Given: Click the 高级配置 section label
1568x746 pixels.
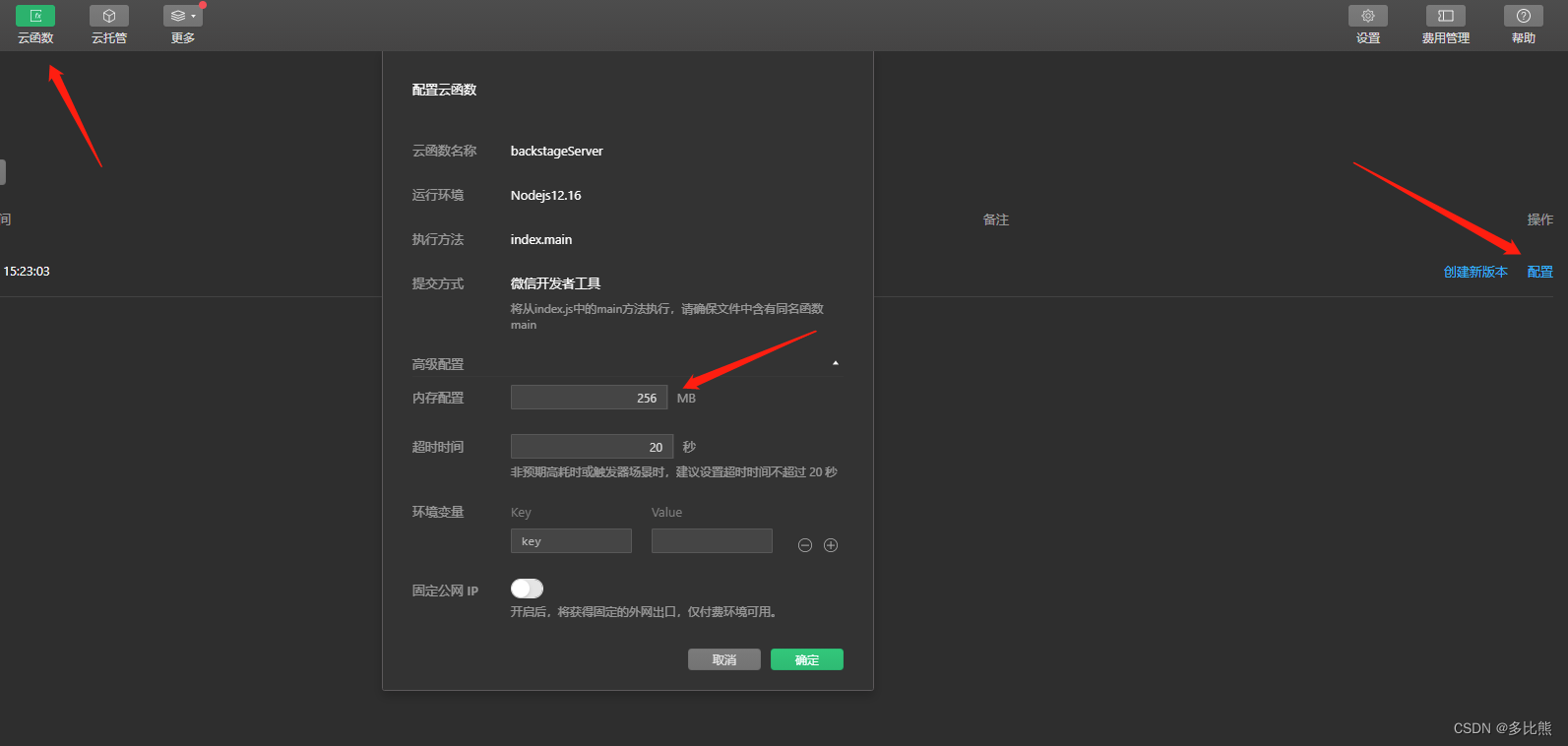Looking at the screenshot, I should point(437,364).
